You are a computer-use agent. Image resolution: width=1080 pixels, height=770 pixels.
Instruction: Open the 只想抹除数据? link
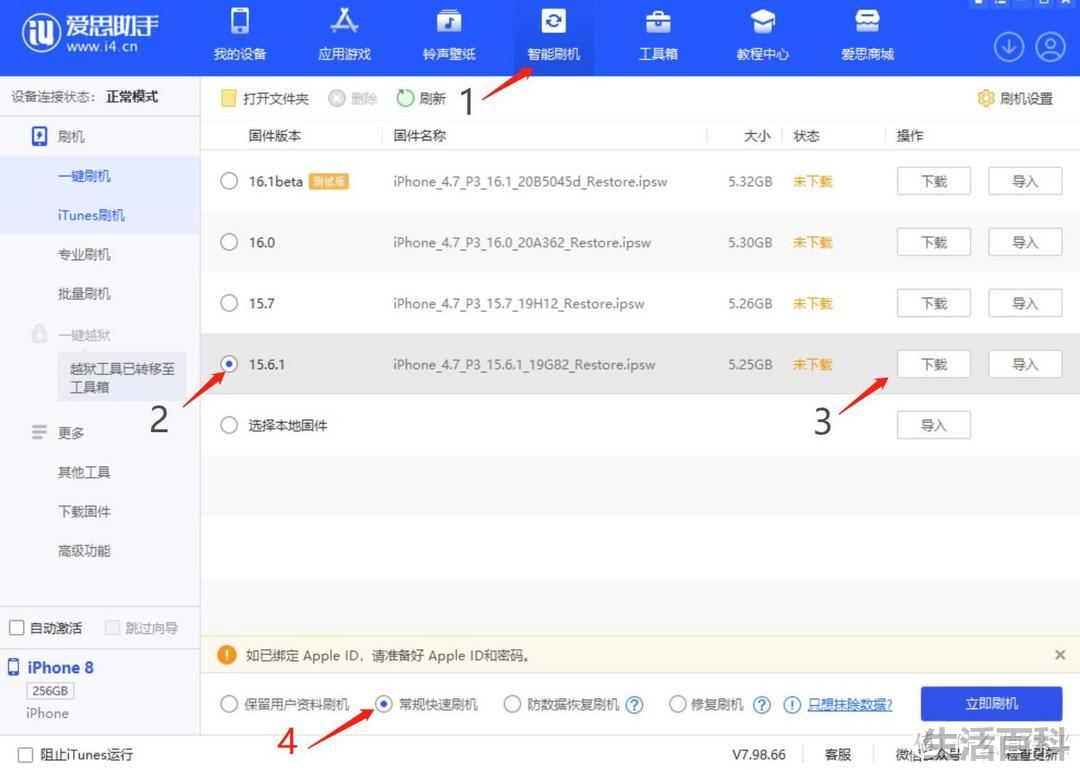tap(850, 705)
